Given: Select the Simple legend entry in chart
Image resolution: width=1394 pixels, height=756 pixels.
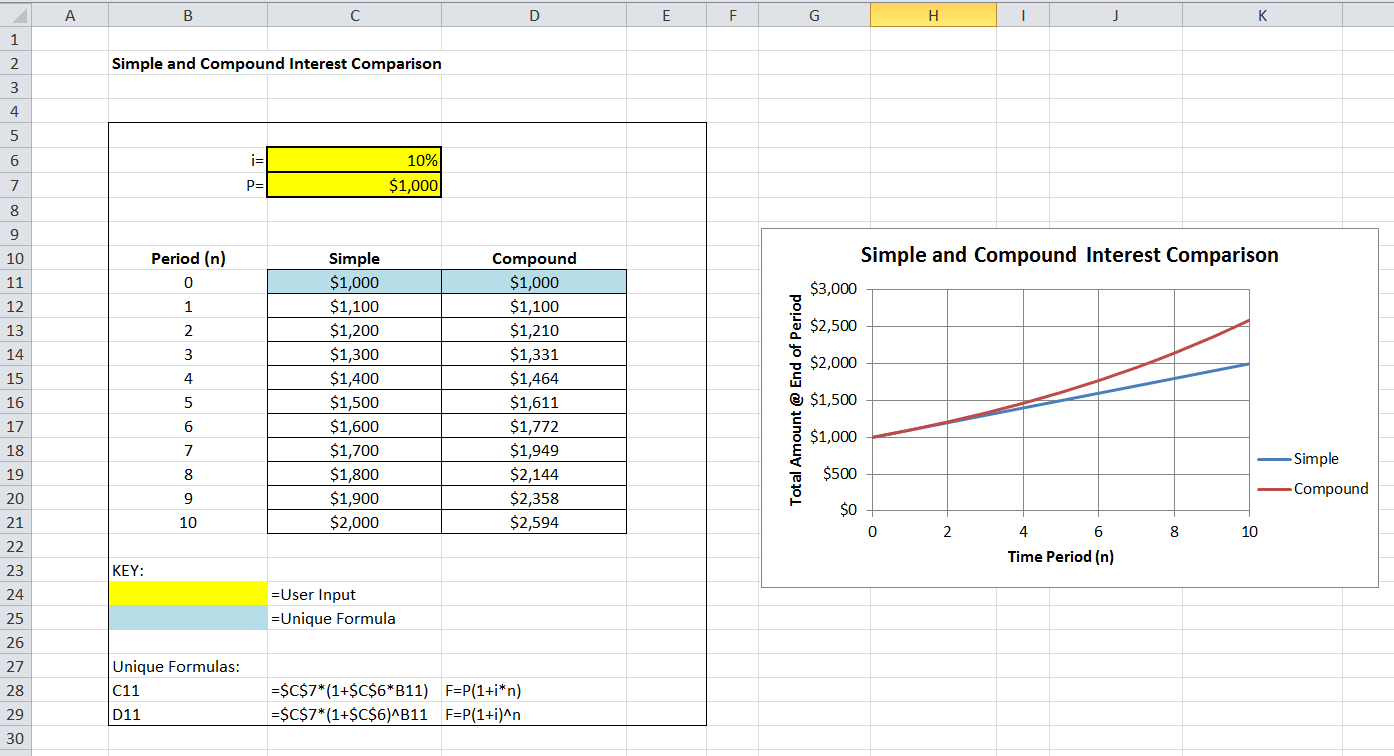Looking at the screenshot, I should [1315, 459].
